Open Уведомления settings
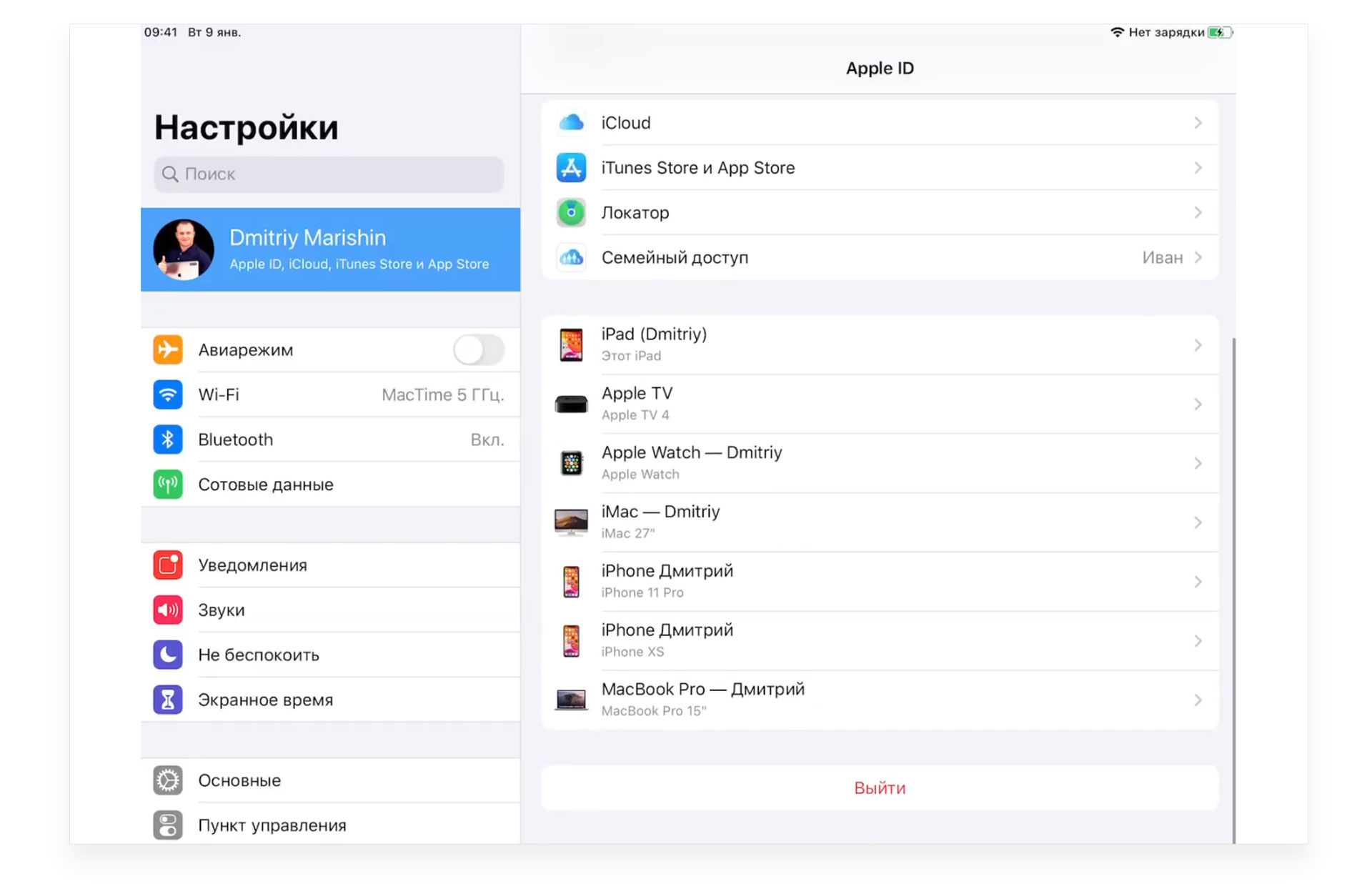Screen dimensions: 1372x884 tap(330, 565)
